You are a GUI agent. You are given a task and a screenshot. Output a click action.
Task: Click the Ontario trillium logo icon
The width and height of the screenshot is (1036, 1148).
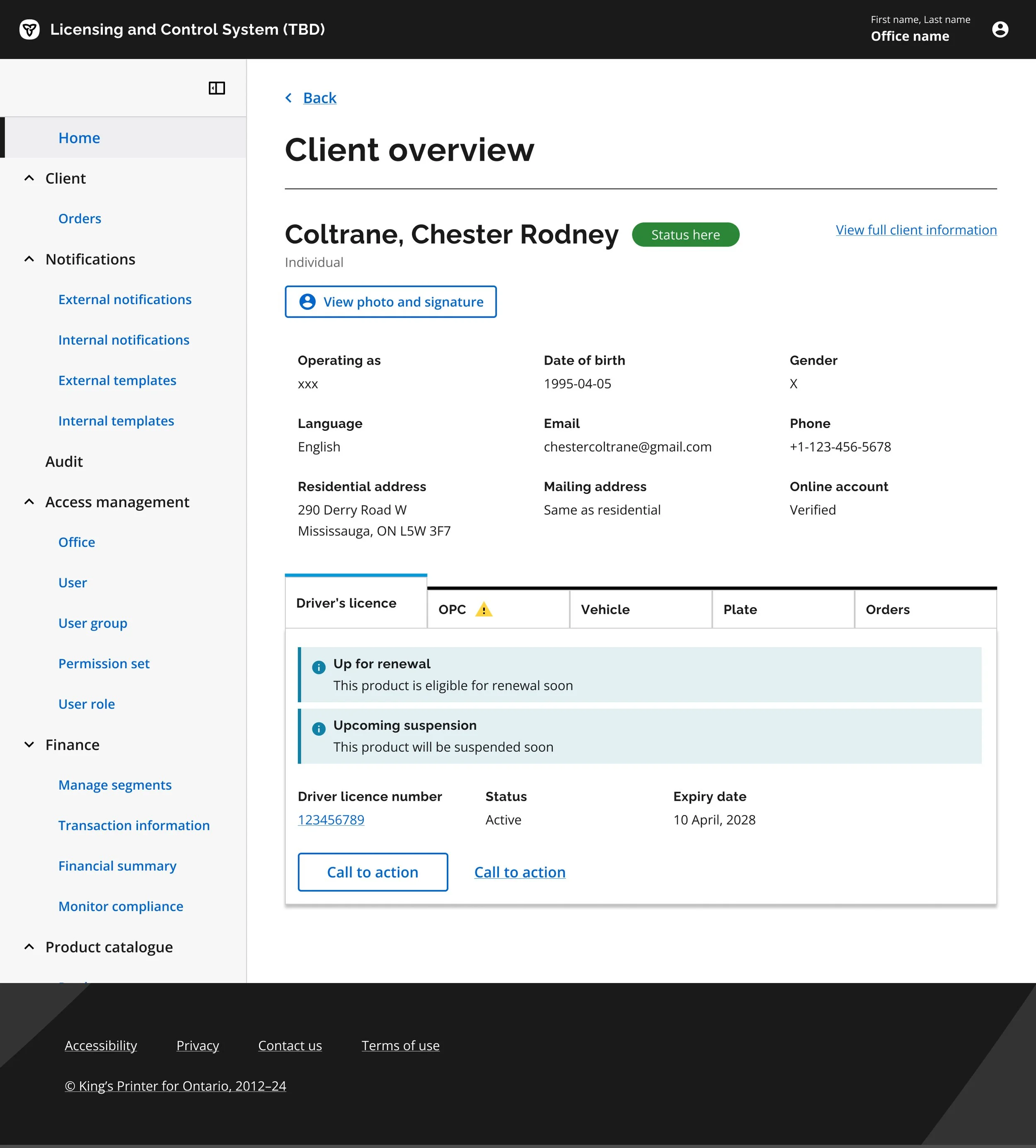pos(29,29)
